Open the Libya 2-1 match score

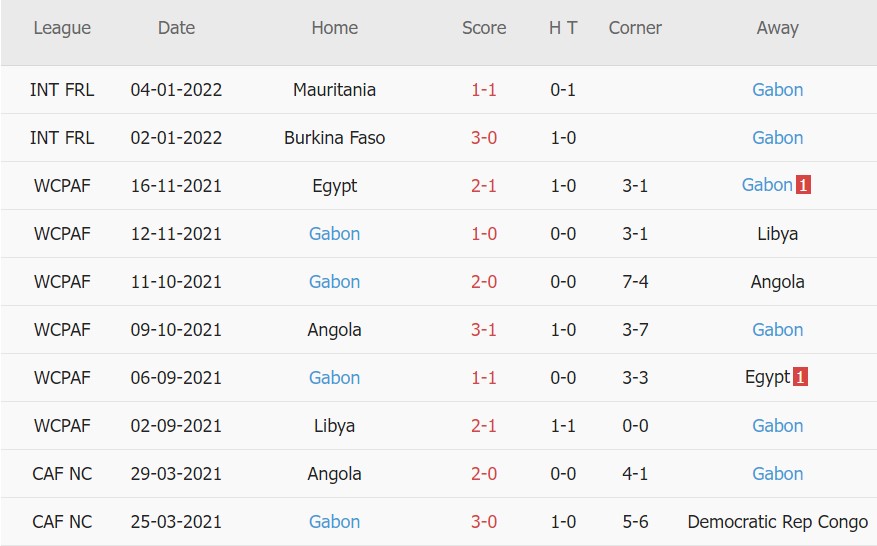[484, 426]
